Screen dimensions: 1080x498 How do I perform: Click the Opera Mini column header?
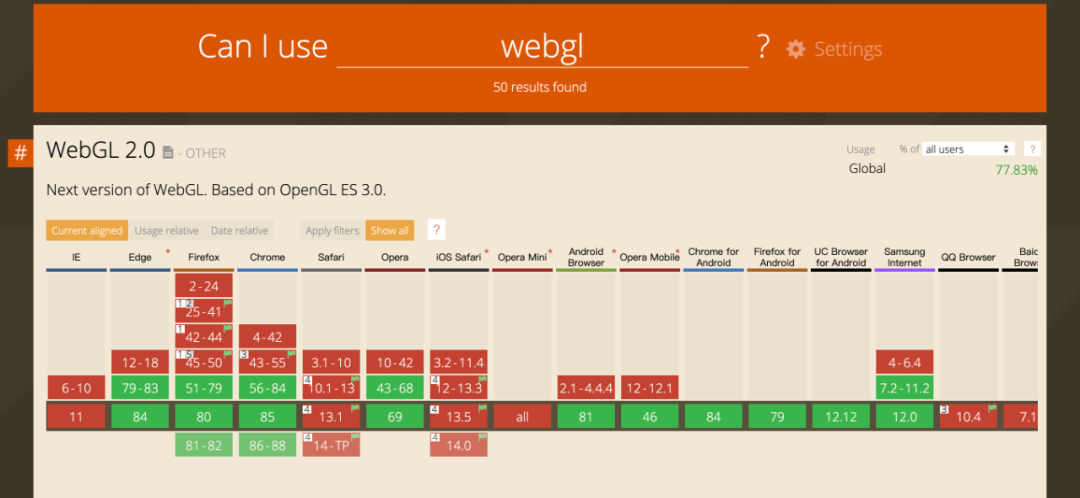click(x=522, y=258)
